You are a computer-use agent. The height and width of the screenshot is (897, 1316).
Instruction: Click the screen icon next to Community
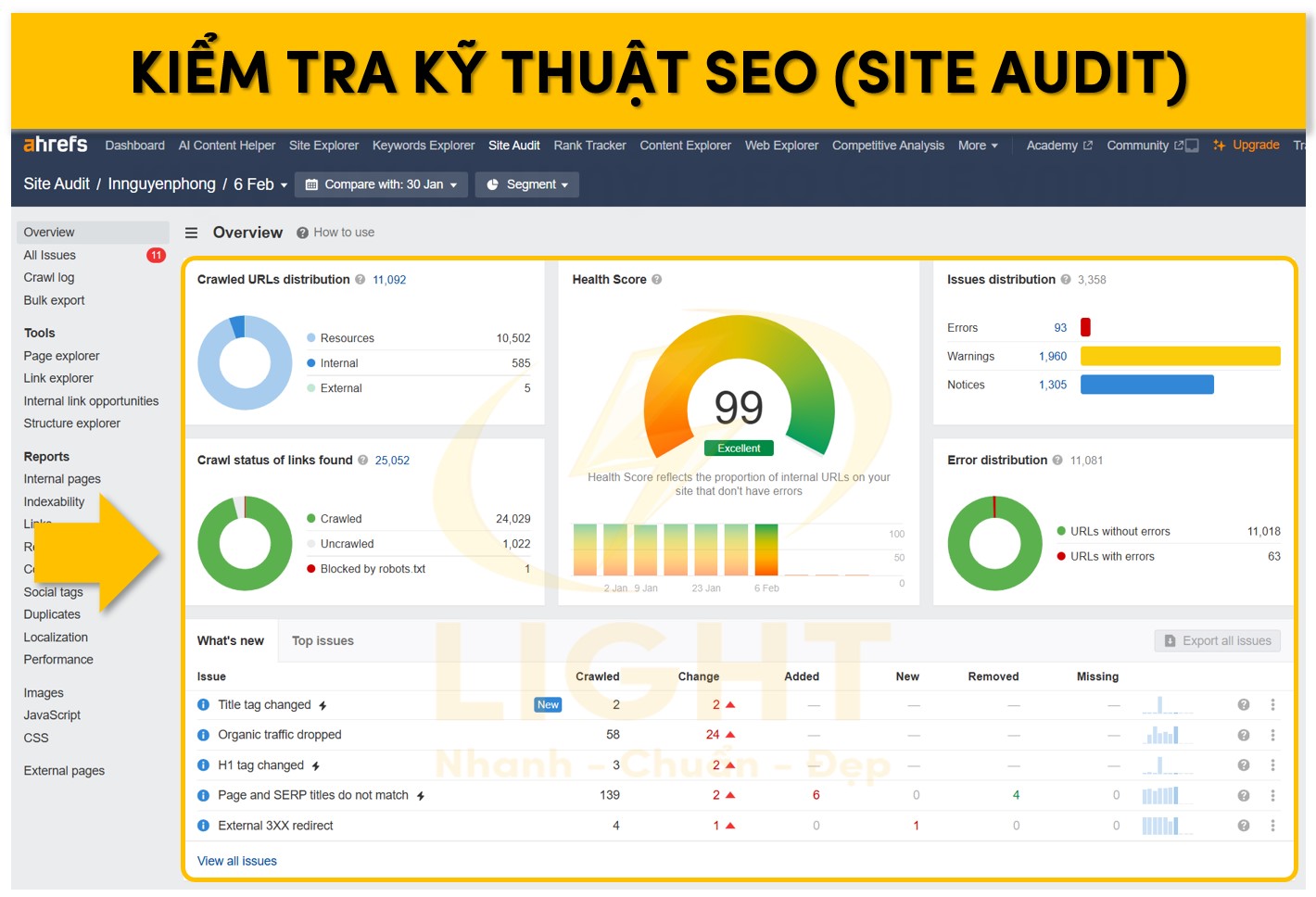click(x=1193, y=145)
